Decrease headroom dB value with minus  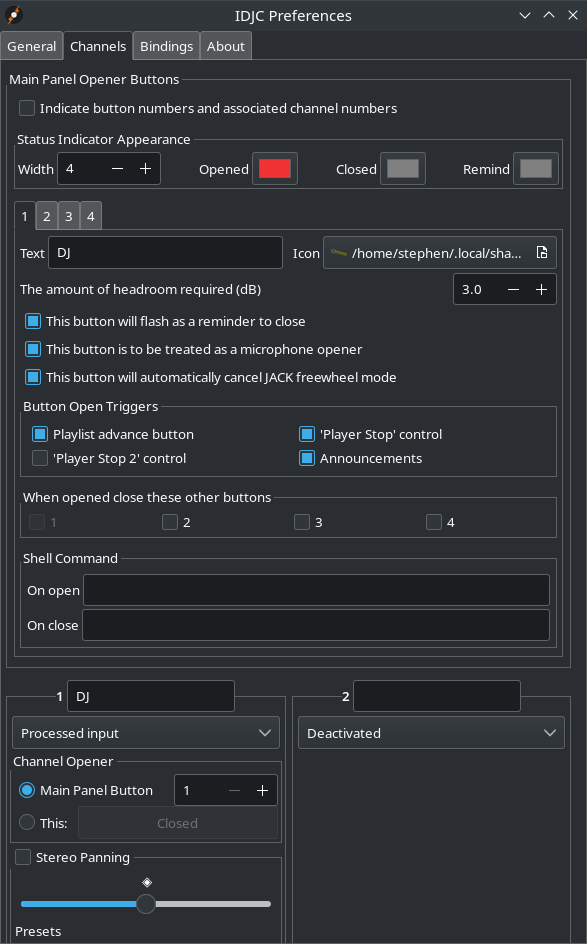(x=514, y=290)
